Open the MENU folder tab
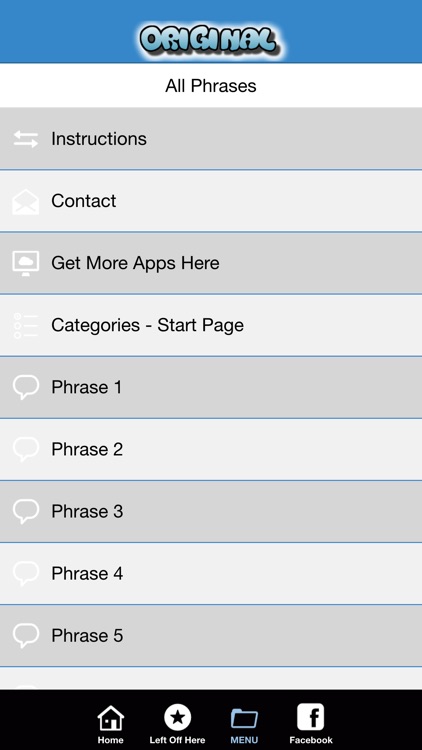422x750 pixels. (x=244, y=724)
